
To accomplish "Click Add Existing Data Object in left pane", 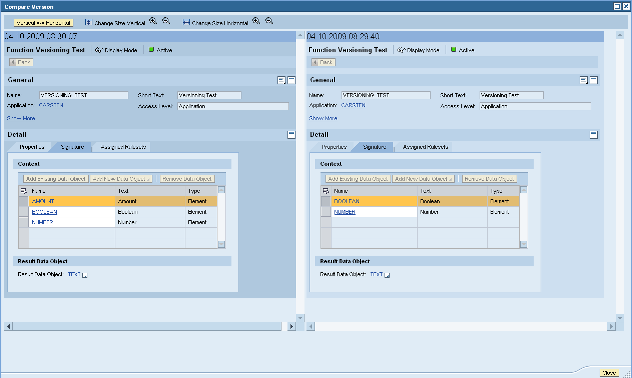I will 56,179.
